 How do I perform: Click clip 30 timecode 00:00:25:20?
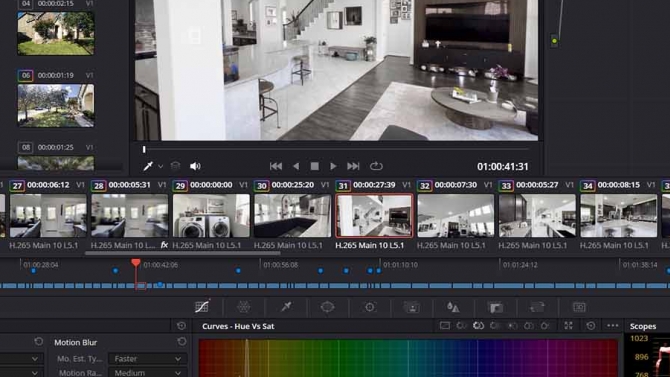[293, 185]
